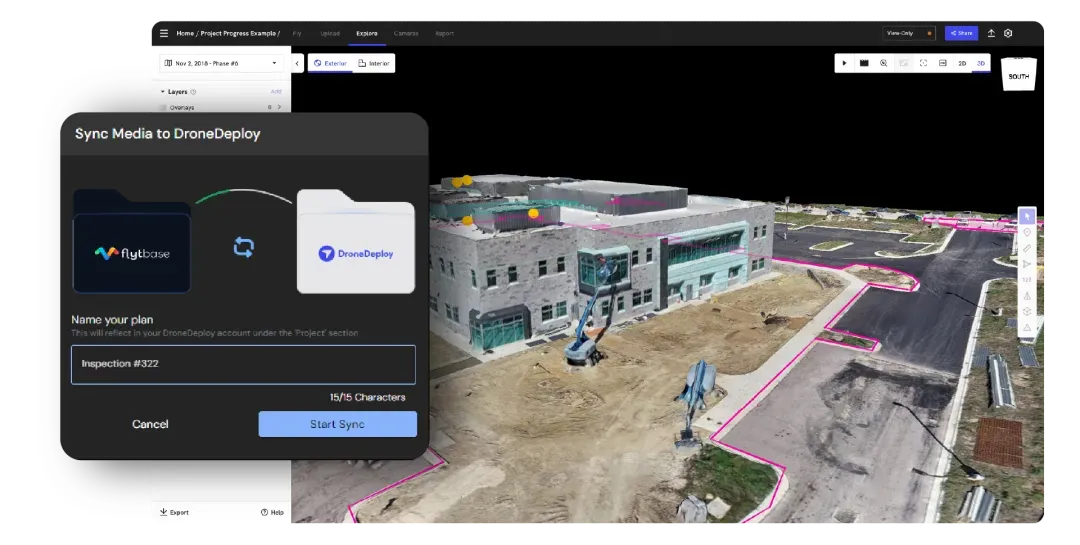Click the DroneDeploy folder thumbnail

click(356, 241)
